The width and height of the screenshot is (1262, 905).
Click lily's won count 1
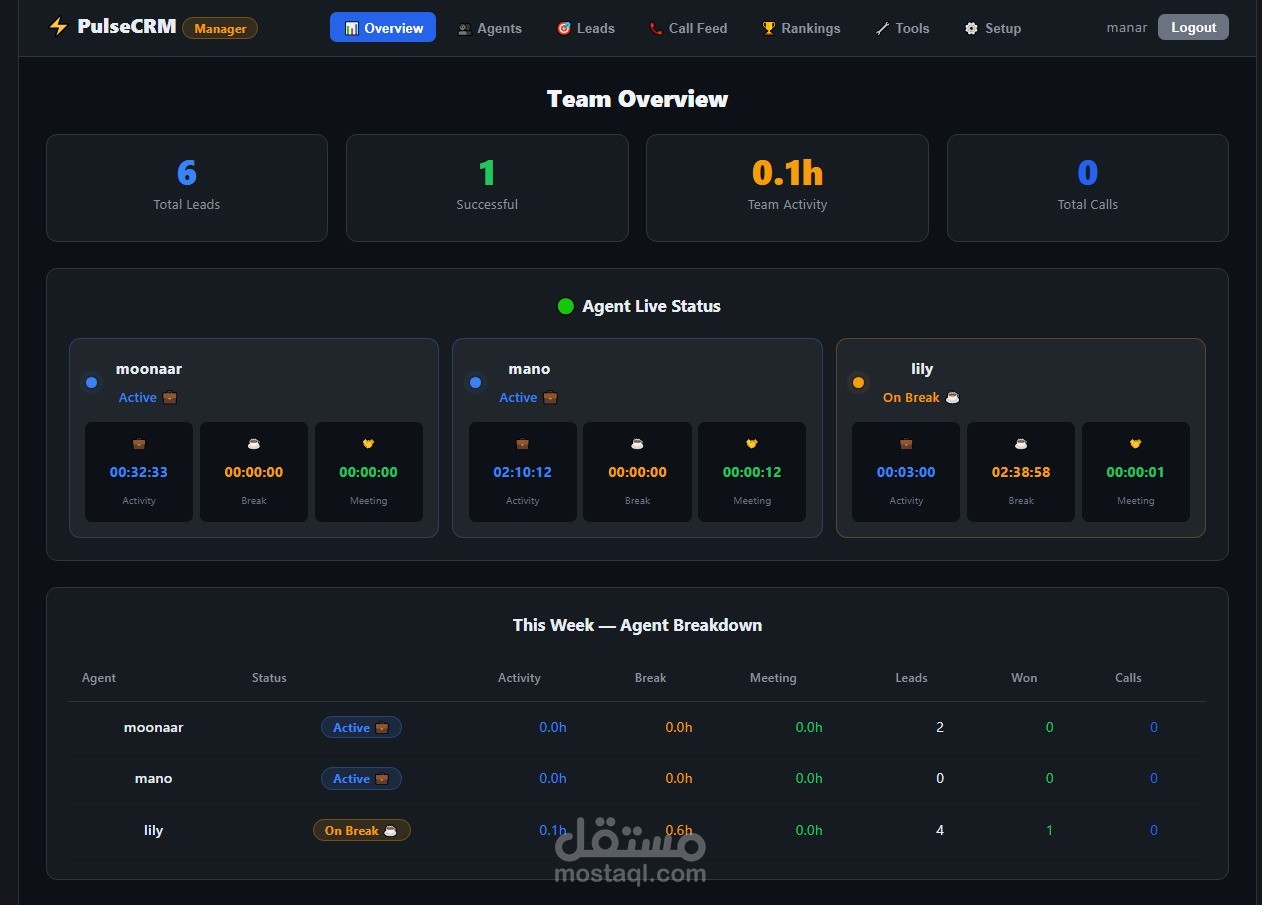coord(1049,830)
